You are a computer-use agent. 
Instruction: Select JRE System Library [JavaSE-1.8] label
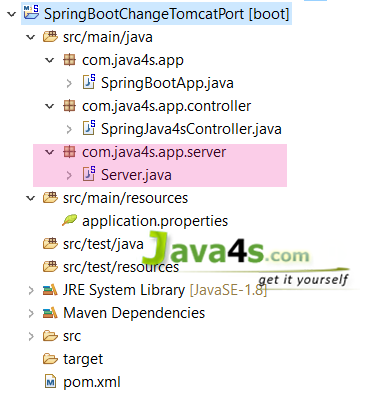click(165, 290)
